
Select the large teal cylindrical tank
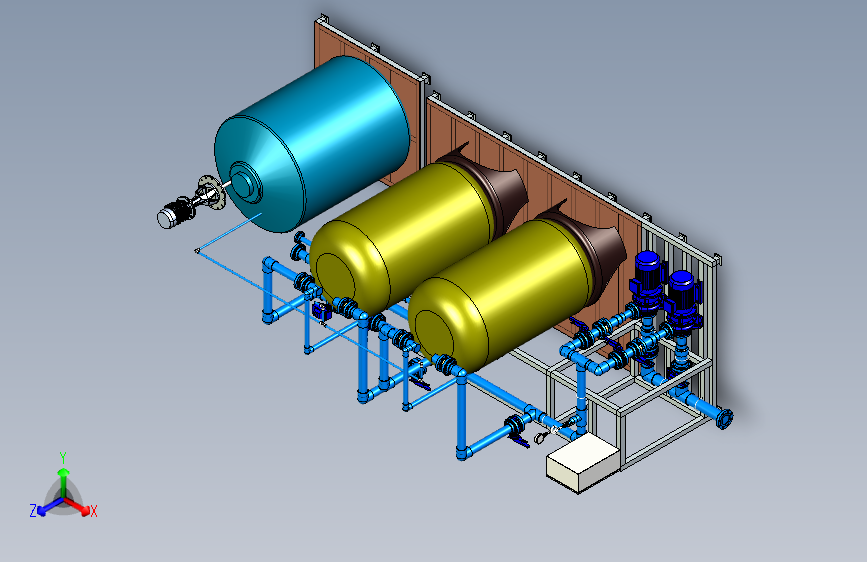[313, 144]
